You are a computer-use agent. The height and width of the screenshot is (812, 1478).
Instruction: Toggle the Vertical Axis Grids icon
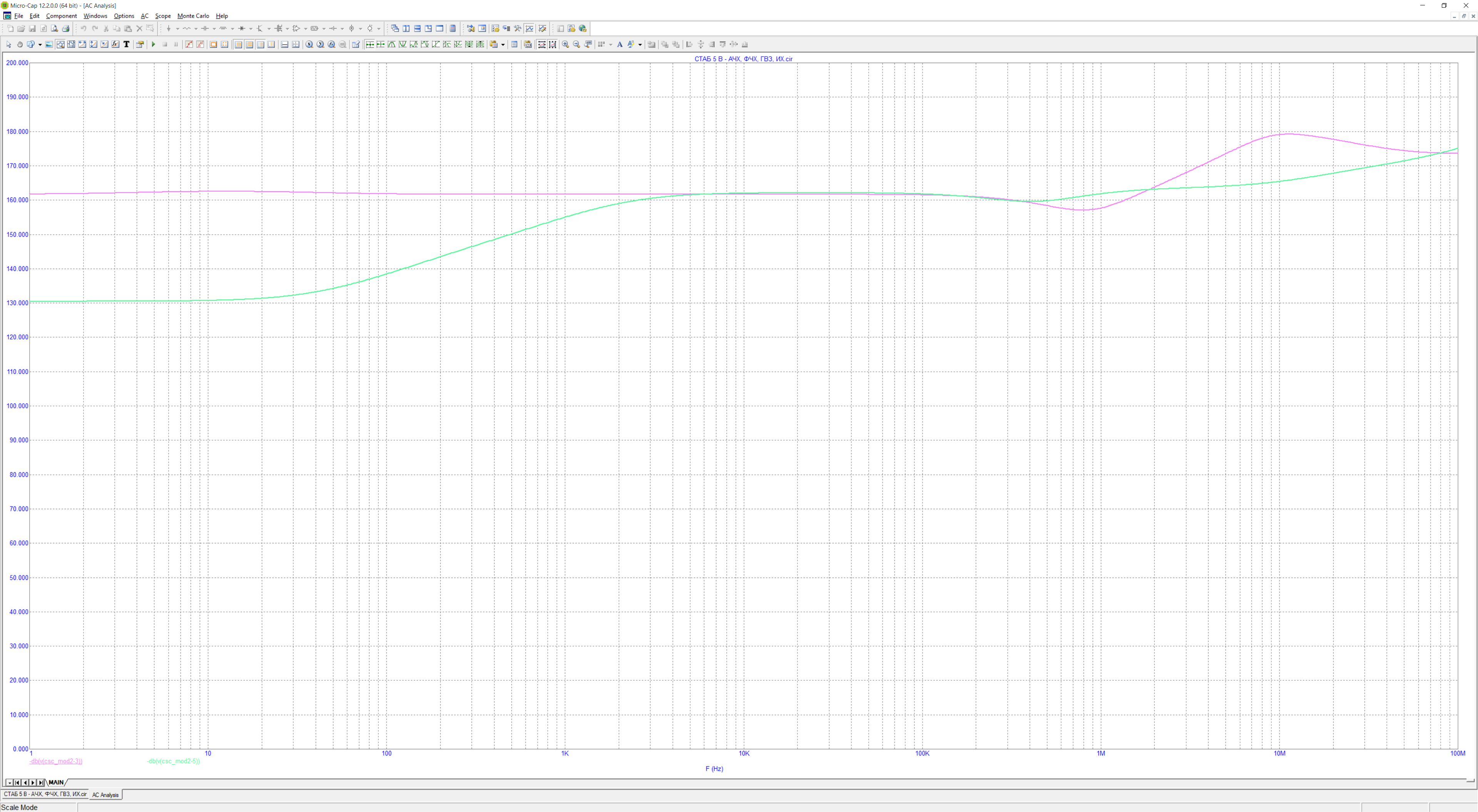pos(249,44)
